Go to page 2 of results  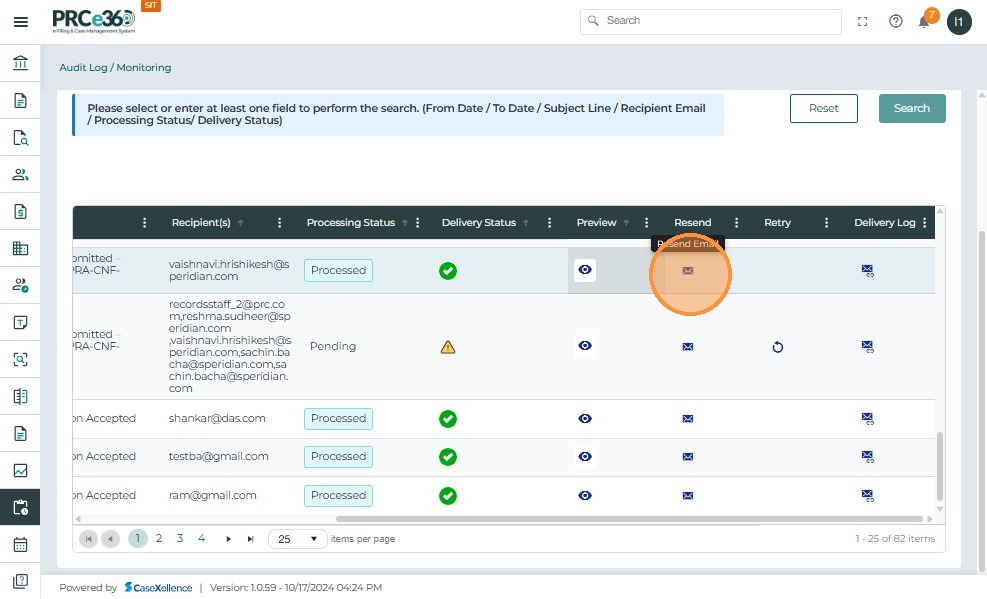[159, 538]
